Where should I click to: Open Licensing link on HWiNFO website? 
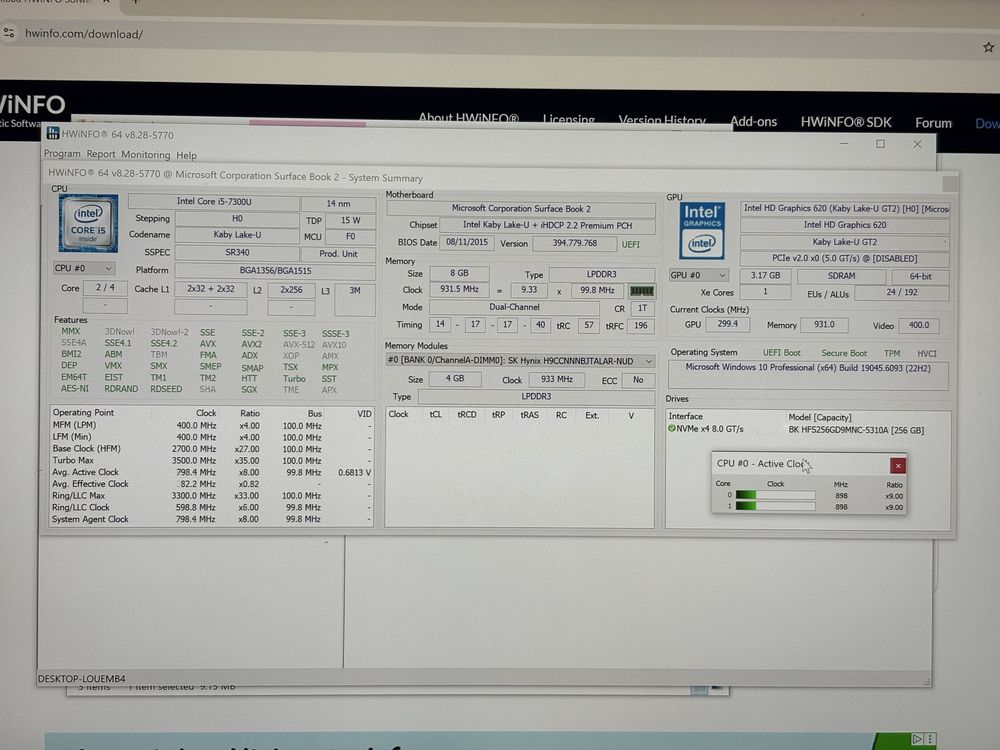(x=568, y=120)
